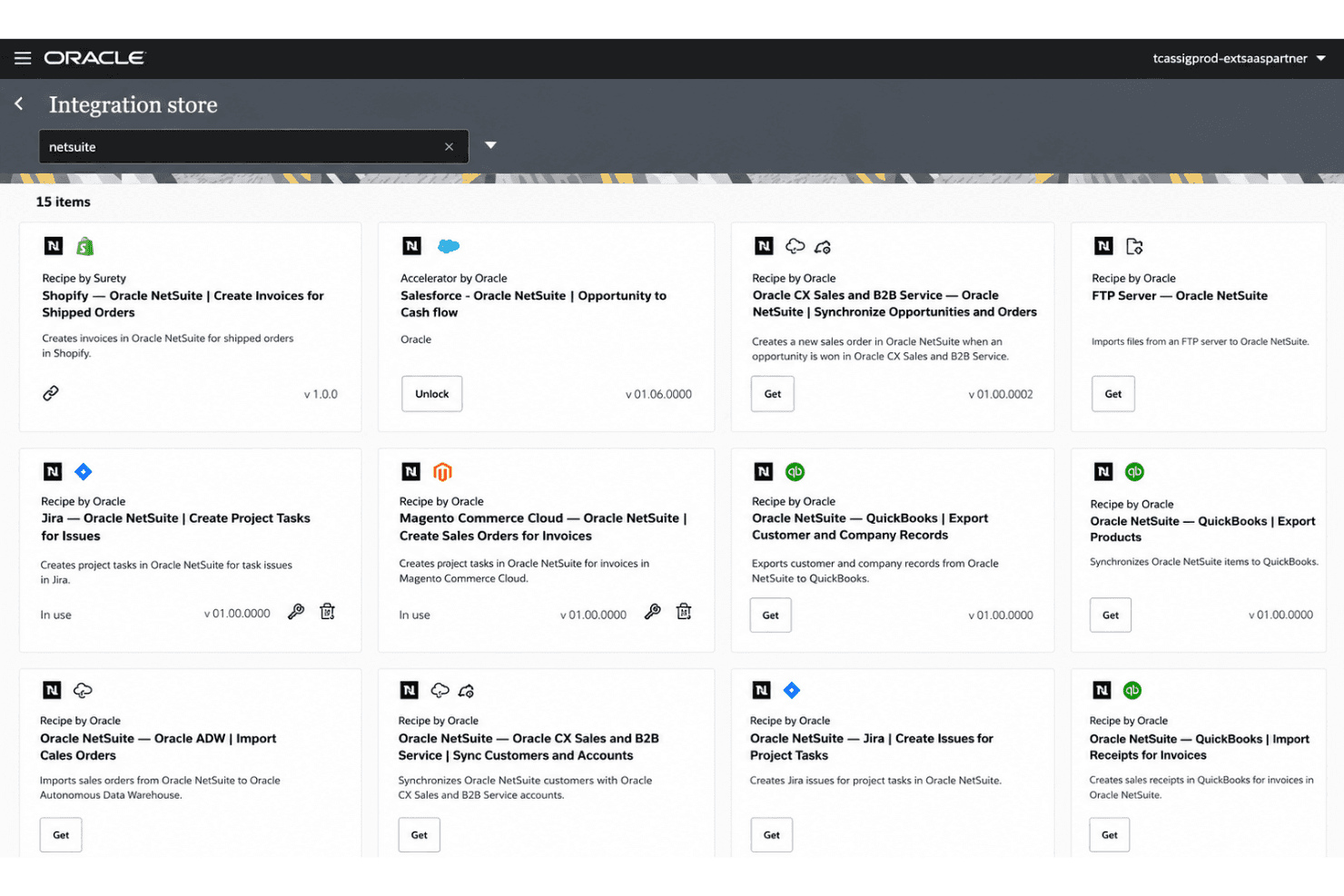Click the link icon on Shopify recipe card

[x=51, y=393]
